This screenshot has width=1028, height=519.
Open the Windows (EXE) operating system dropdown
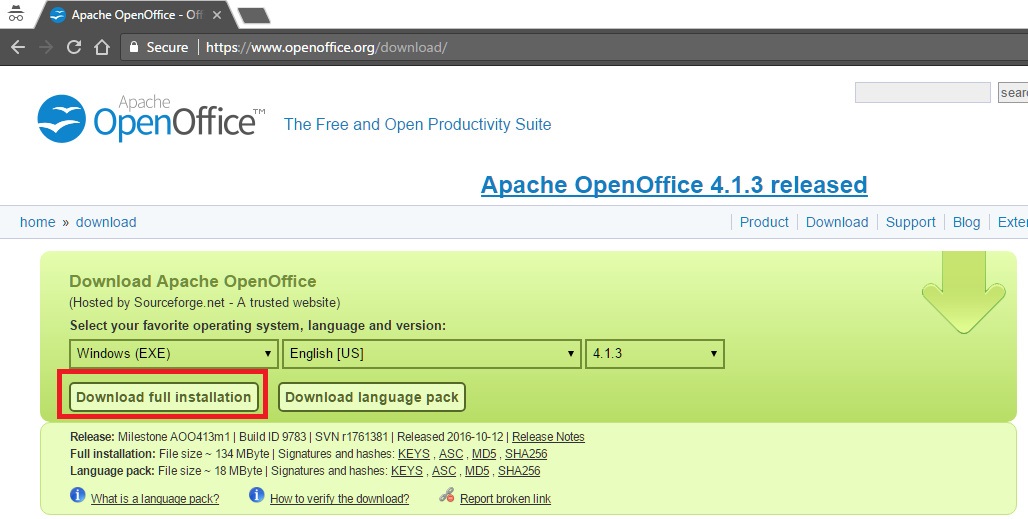174,354
